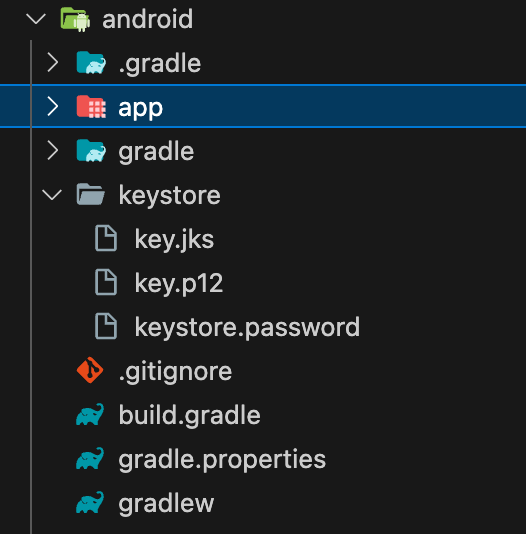526x534 pixels.
Task: Click the git icon beside .gitignore
Action: 90,370
